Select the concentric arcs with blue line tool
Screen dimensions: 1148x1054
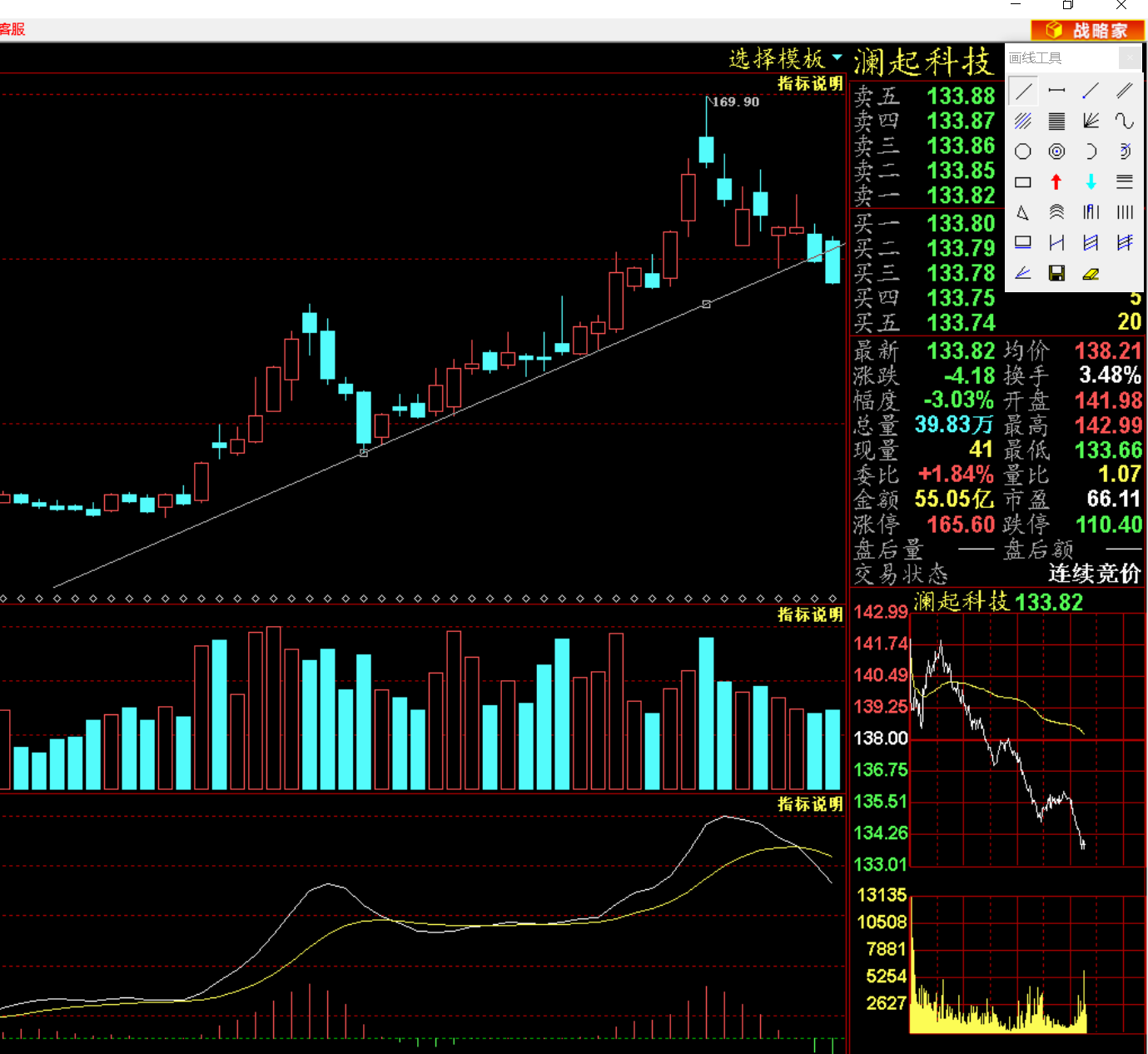[1125, 152]
